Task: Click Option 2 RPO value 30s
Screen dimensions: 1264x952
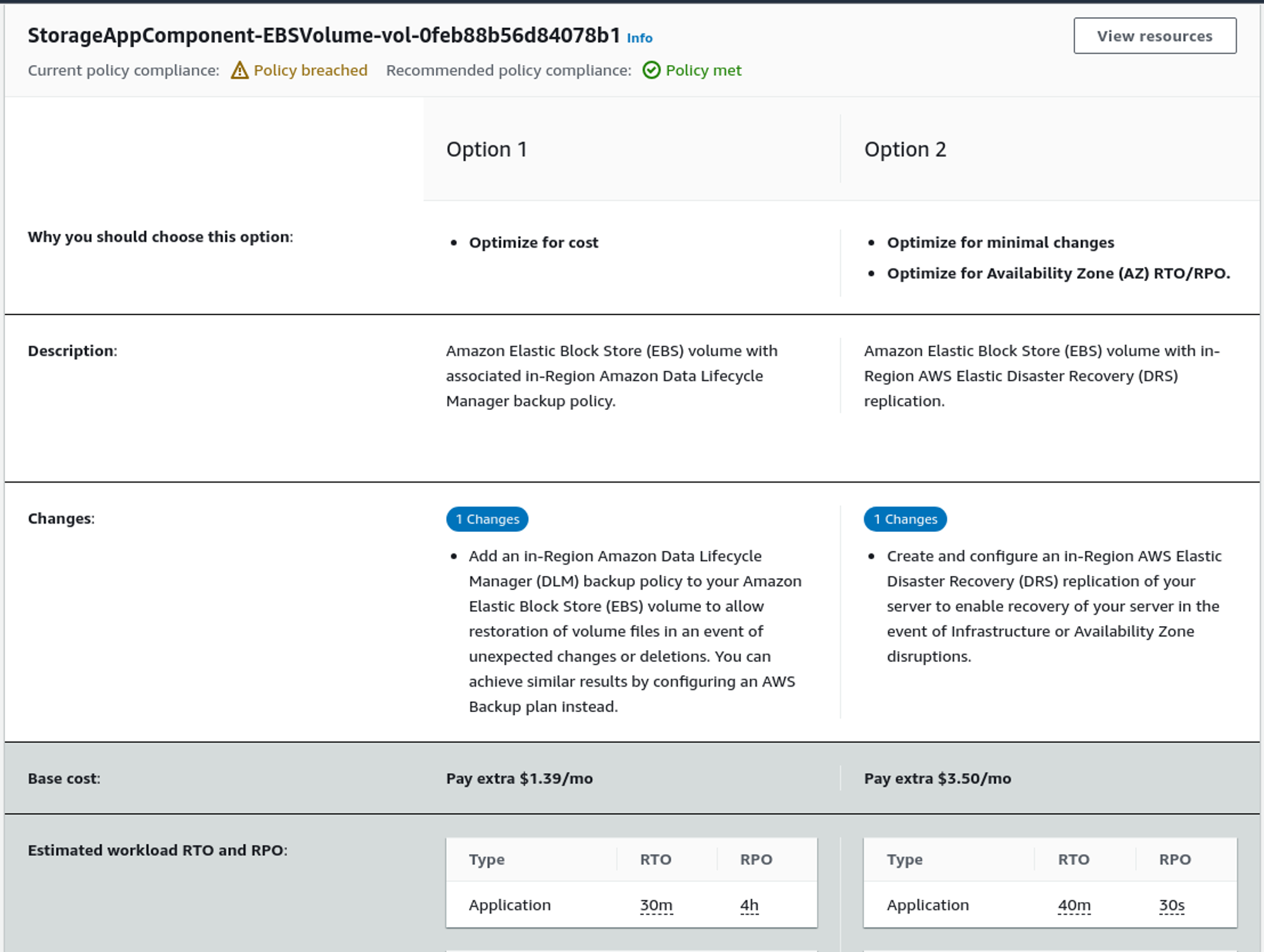Action: coord(1171,905)
